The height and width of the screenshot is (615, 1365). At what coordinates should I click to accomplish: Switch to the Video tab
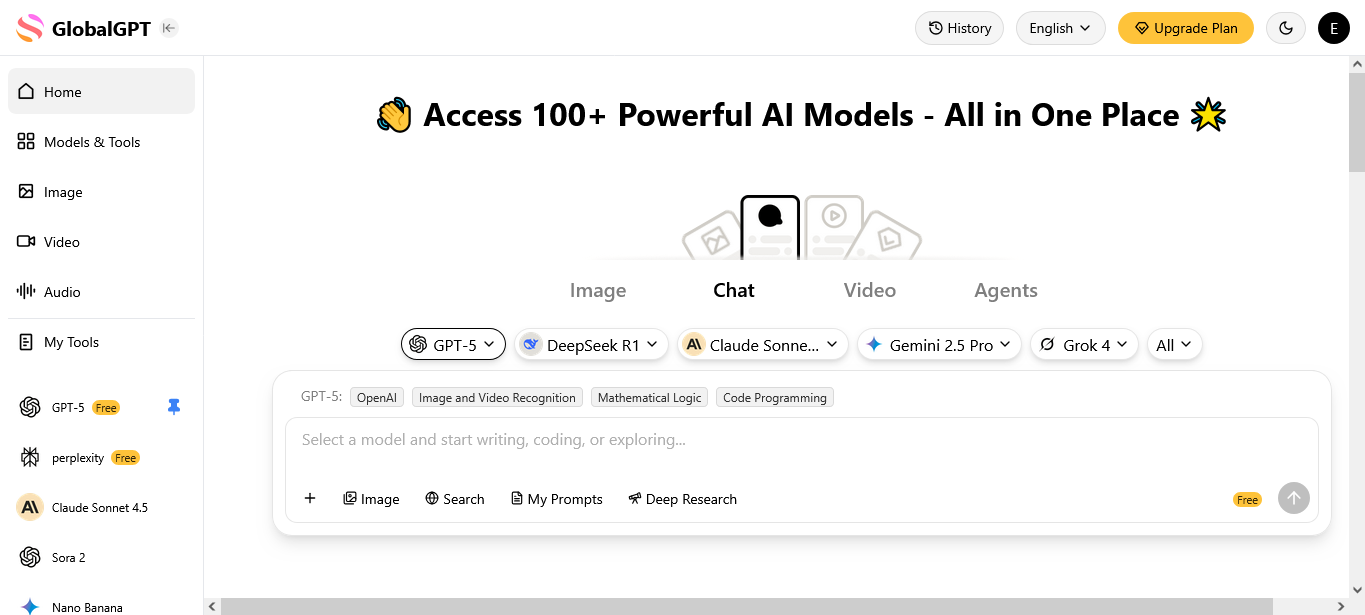[x=869, y=290]
